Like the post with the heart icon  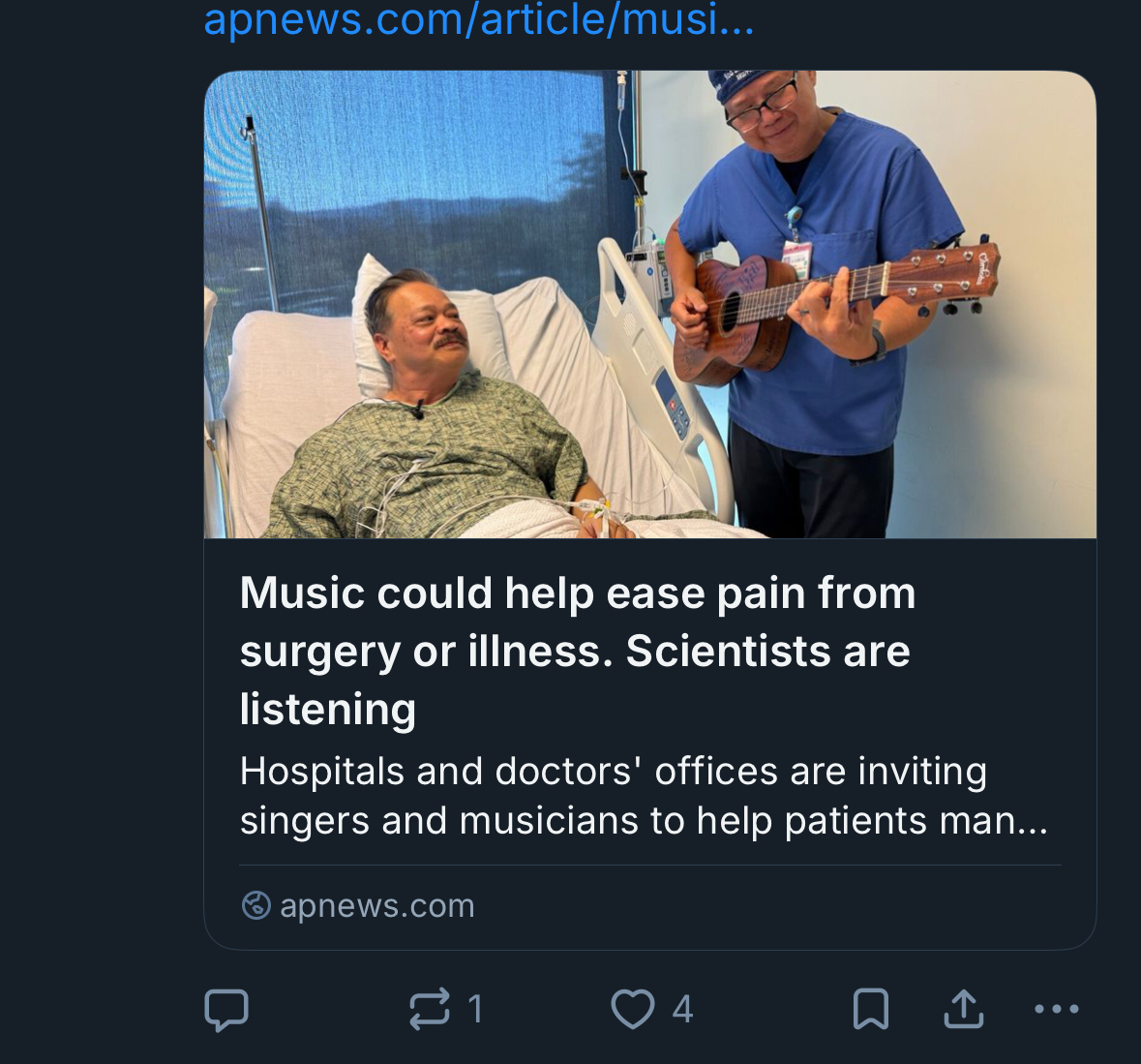click(633, 1009)
